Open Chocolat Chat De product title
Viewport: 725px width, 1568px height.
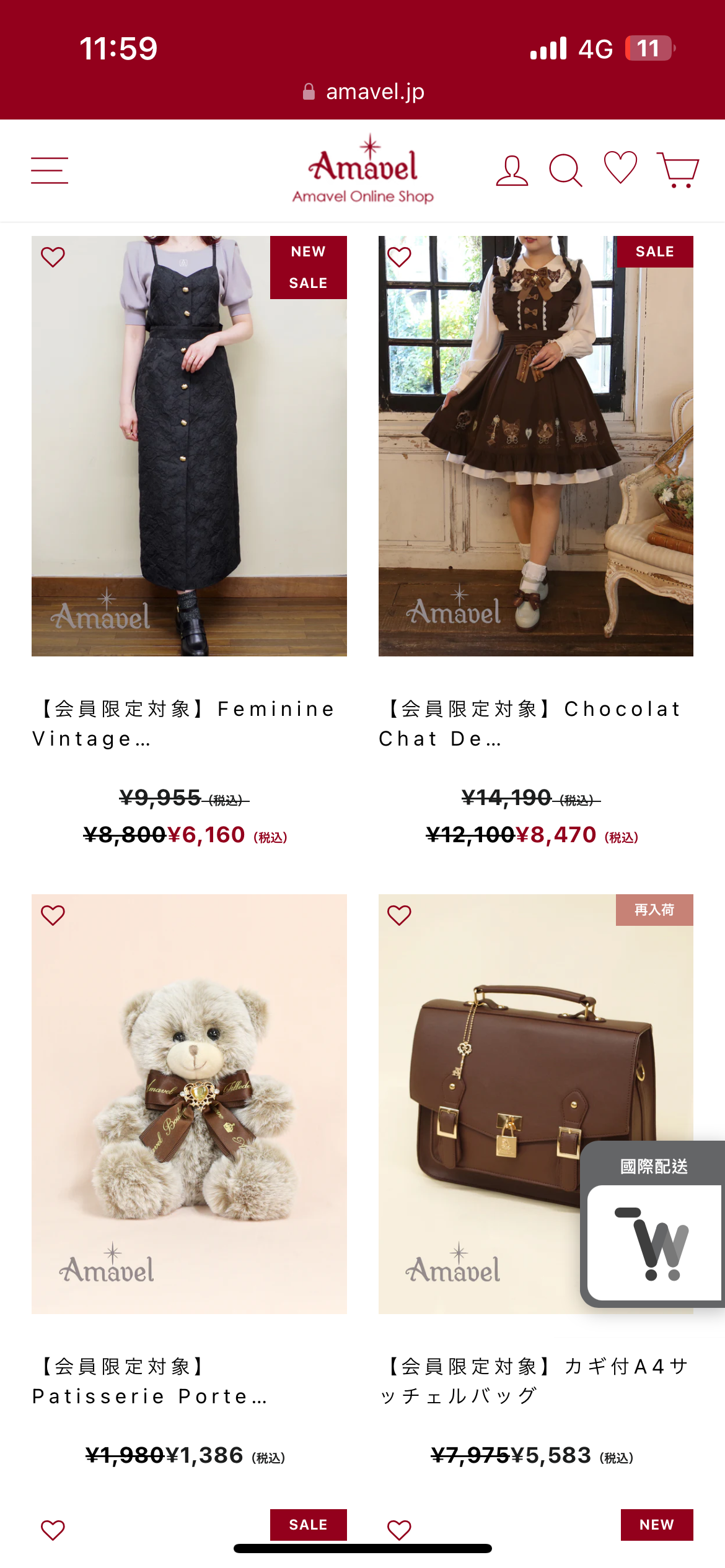click(530, 723)
